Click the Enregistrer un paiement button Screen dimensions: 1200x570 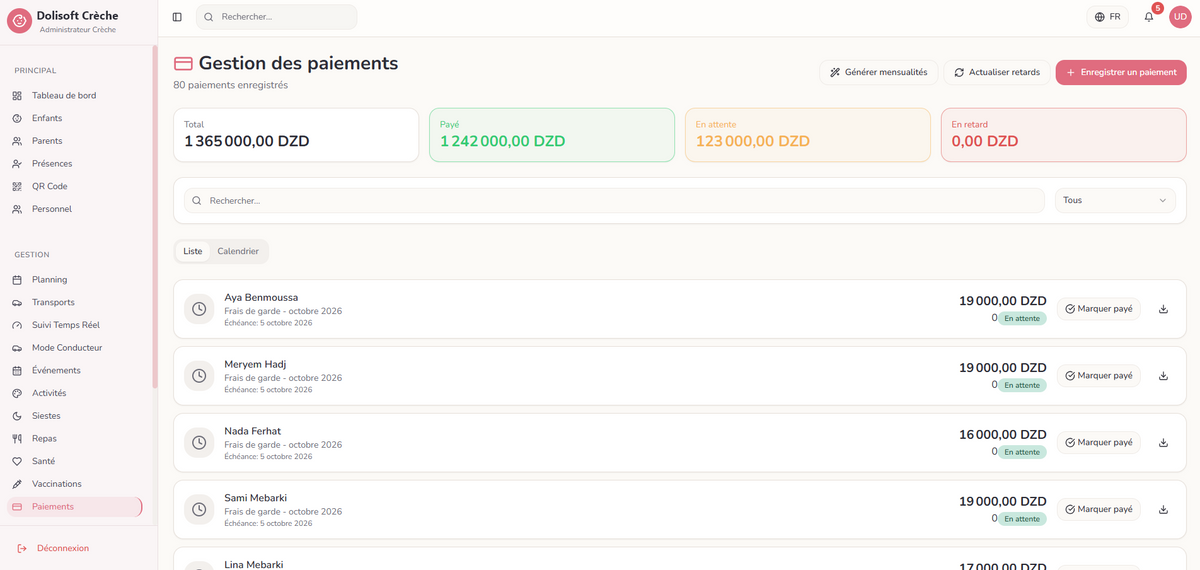coord(1121,72)
